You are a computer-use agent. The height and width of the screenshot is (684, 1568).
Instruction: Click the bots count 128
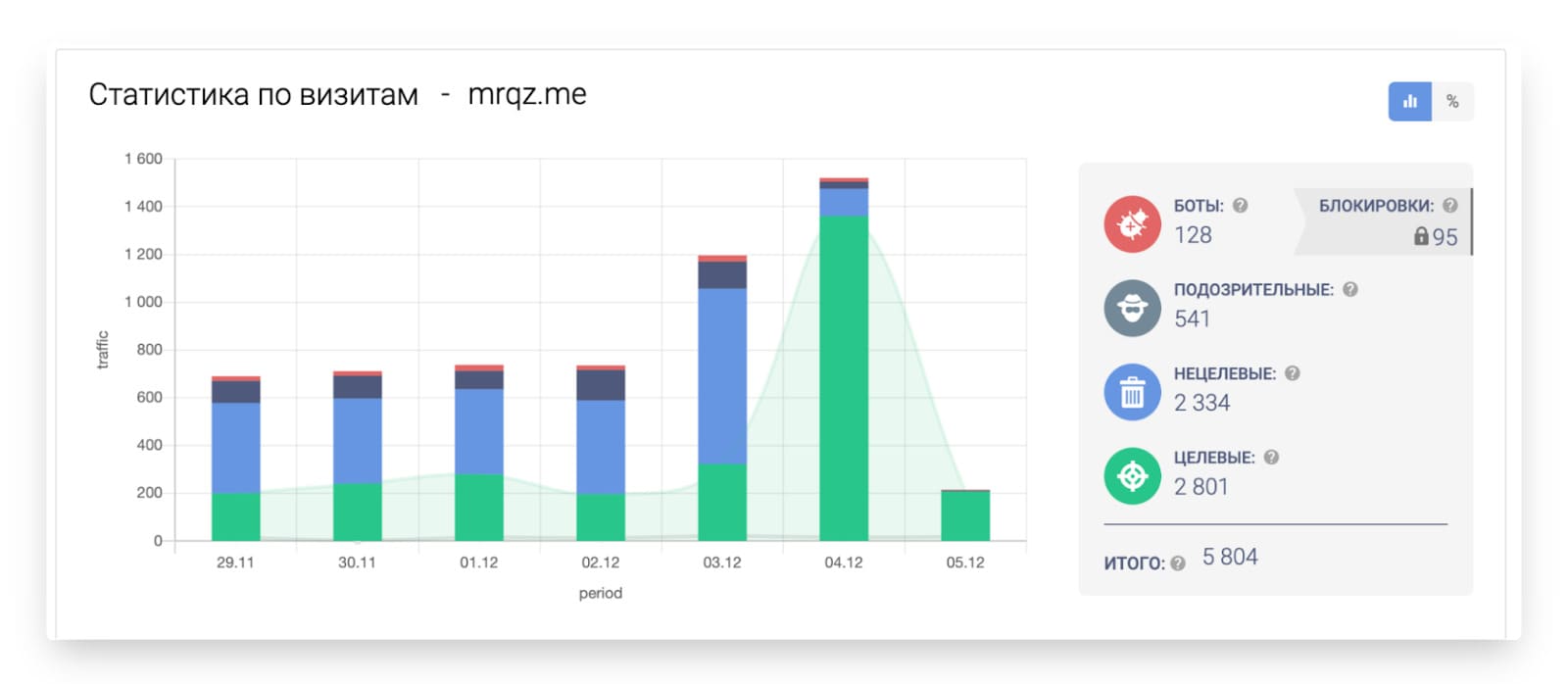(1193, 235)
